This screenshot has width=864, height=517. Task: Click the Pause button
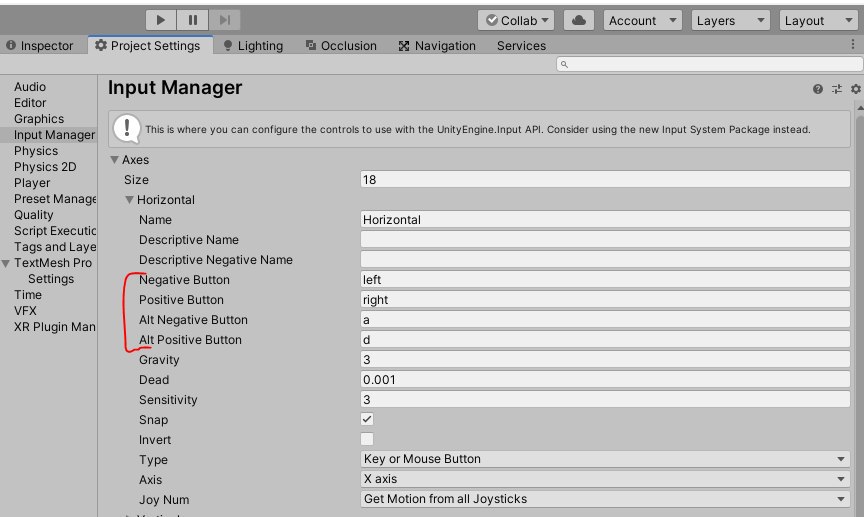(x=193, y=20)
